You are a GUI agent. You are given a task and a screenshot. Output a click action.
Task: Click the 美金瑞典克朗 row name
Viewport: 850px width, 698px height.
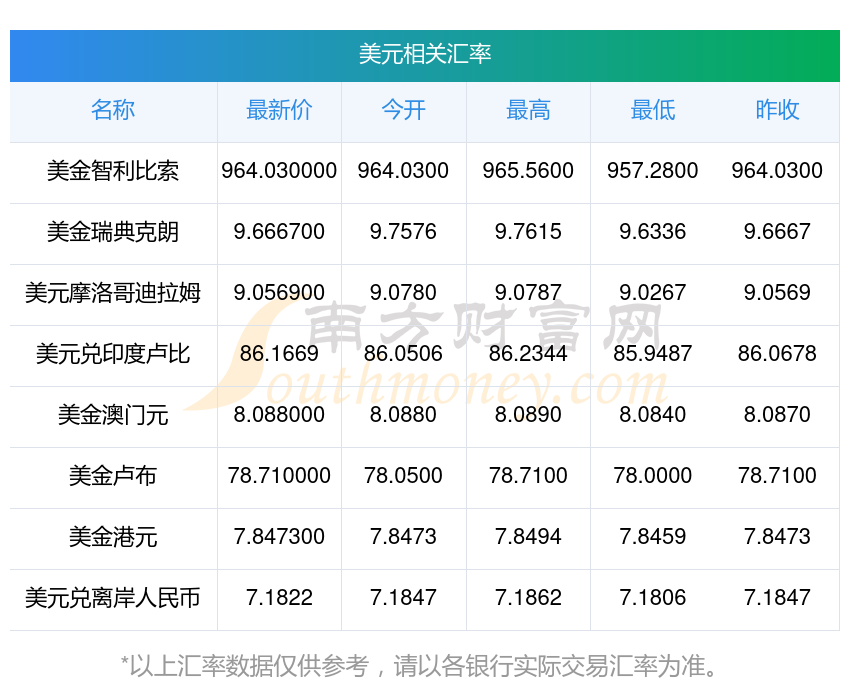point(113,232)
